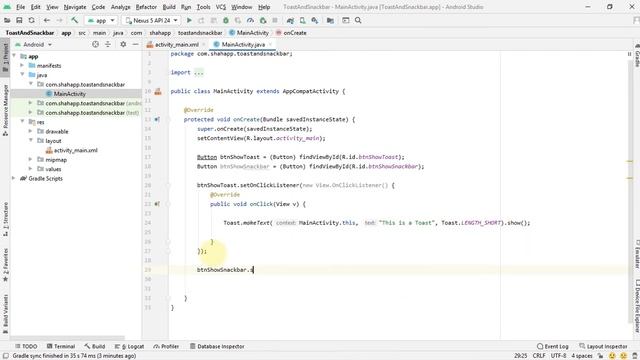Collapse the res folder node
The image size is (640, 360).
point(22,122)
